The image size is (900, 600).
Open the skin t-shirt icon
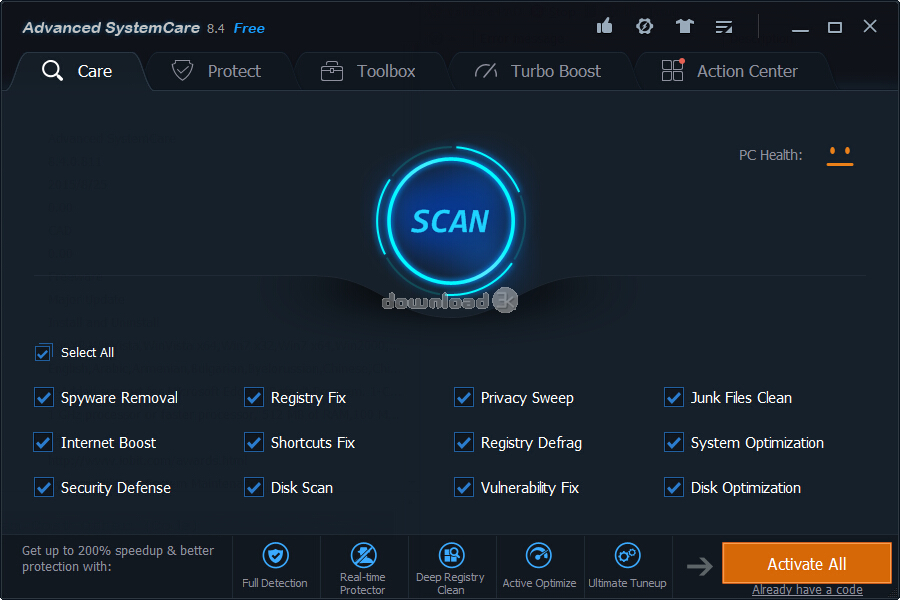click(x=684, y=26)
